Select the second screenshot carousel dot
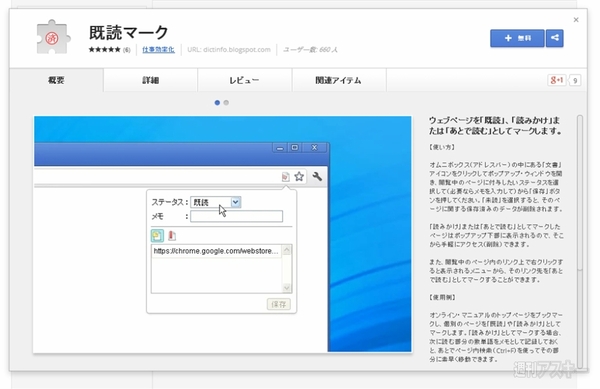This screenshot has height=389, width=600. pyautogui.click(x=226, y=103)
